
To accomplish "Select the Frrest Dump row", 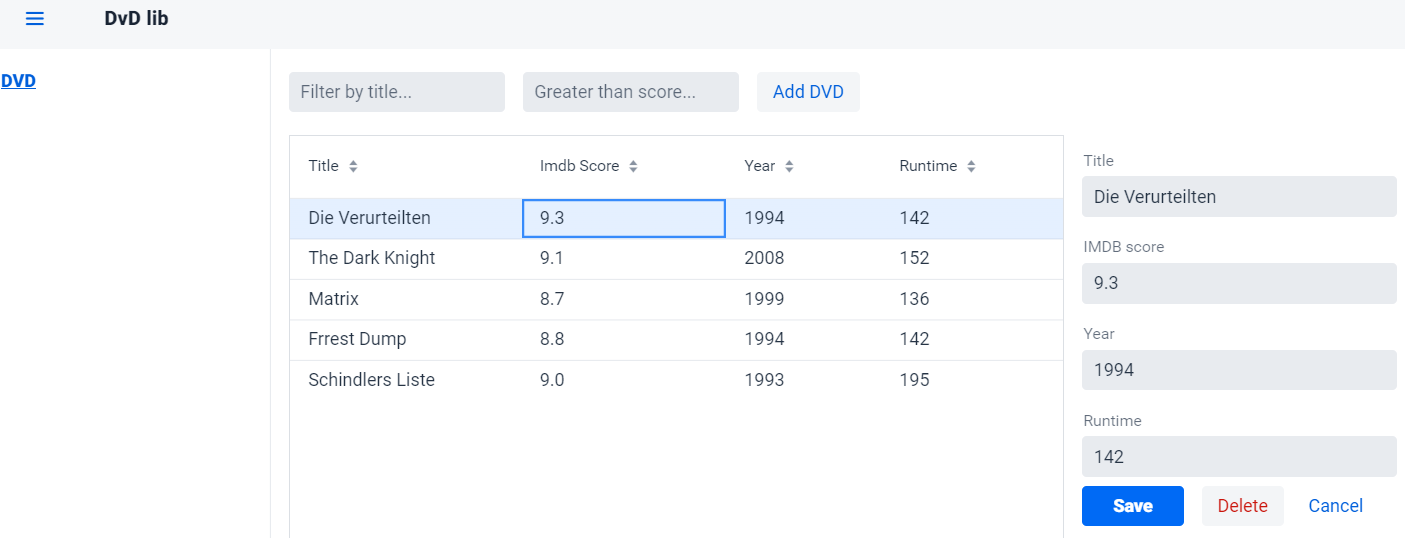I will tap(676, 340).
